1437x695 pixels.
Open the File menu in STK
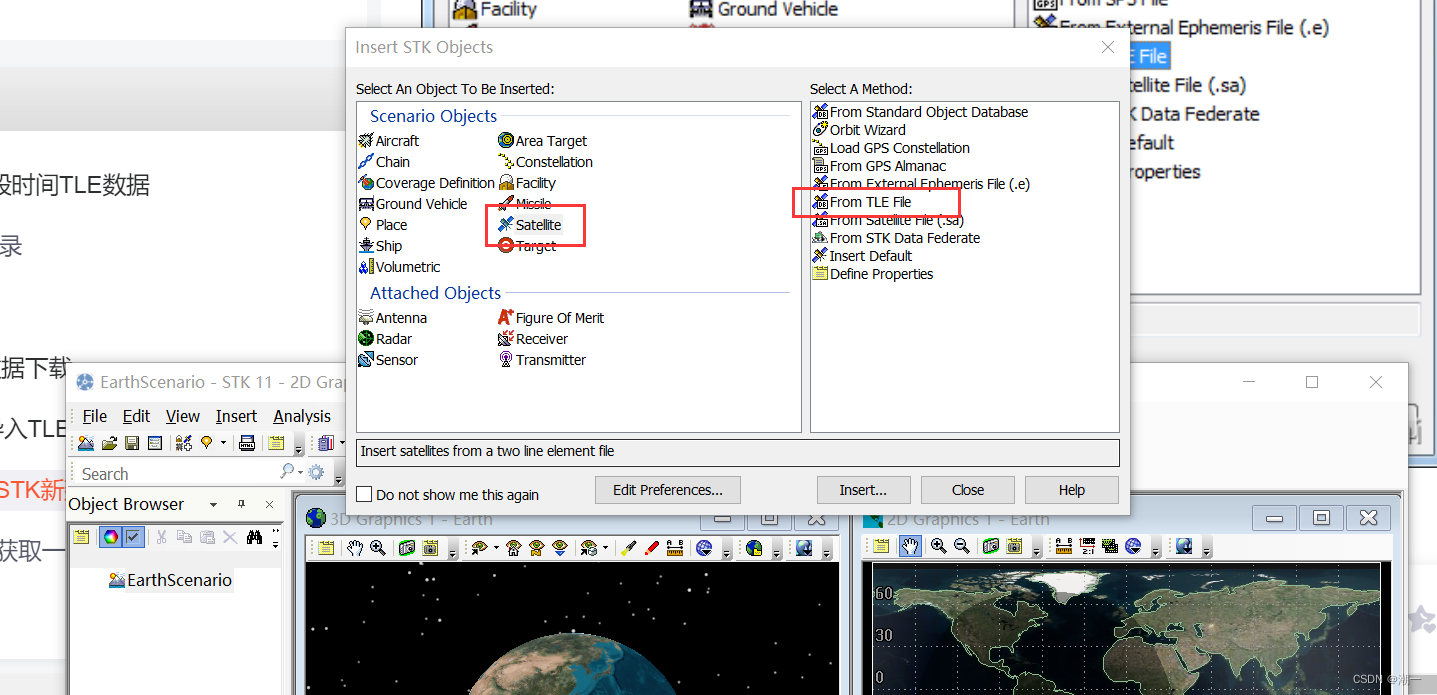(95, 416)
